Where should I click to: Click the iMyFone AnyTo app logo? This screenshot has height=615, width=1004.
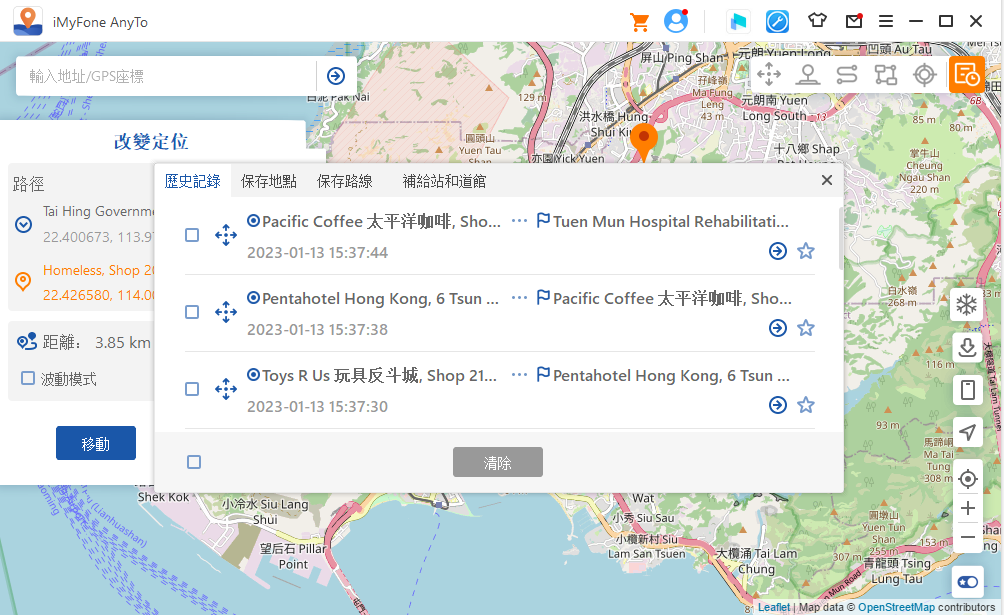pos(28,21)
